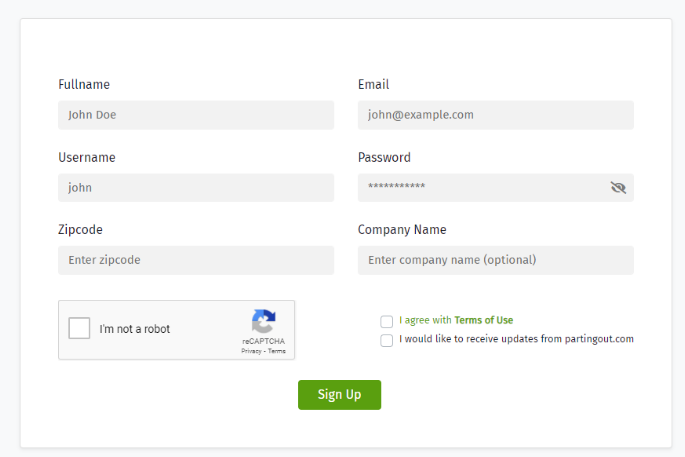Open the reCAPTCHA Terms link
This screenshot has height=457, width=685.
[x=277, y=351]
